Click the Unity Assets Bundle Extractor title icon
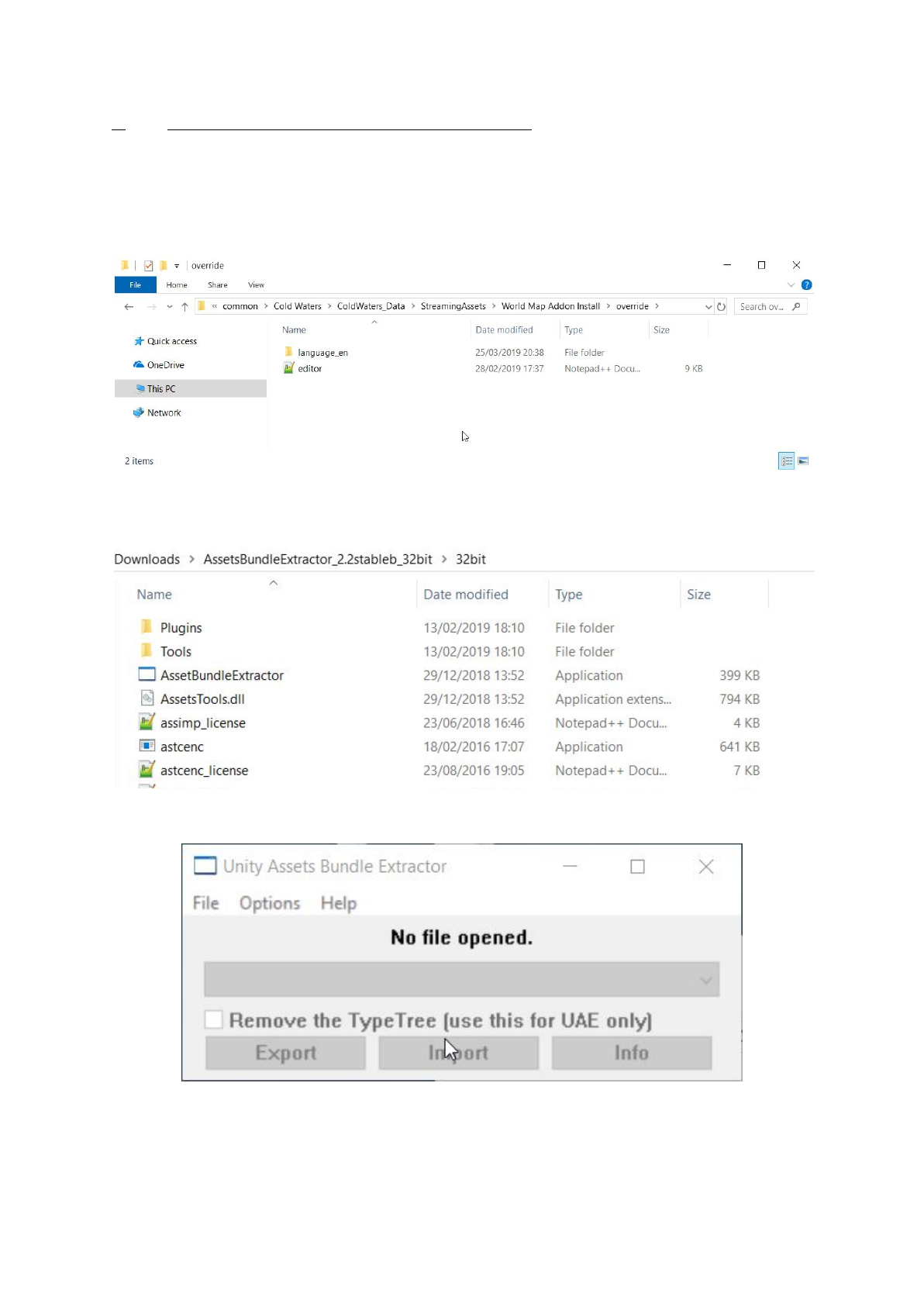Viewport: 924px width, 1307px height. (205, 866)
